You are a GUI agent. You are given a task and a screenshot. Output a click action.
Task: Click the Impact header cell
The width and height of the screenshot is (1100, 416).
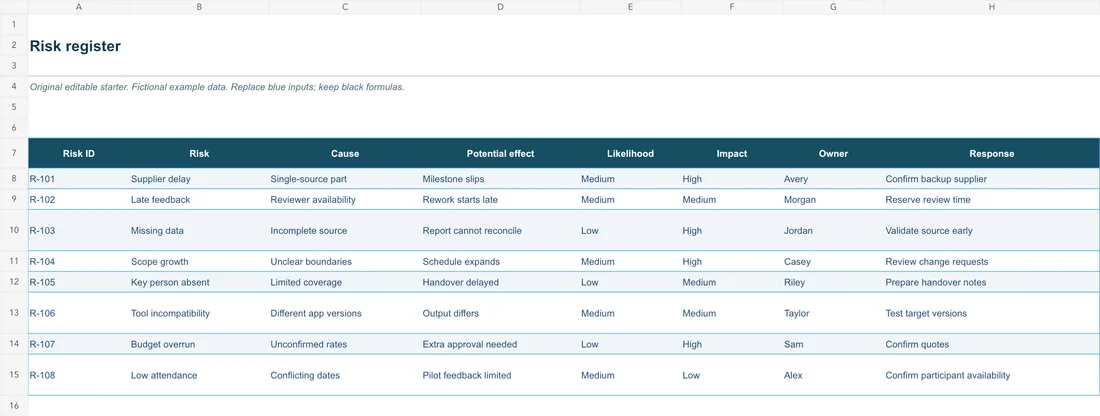point(732,154)
